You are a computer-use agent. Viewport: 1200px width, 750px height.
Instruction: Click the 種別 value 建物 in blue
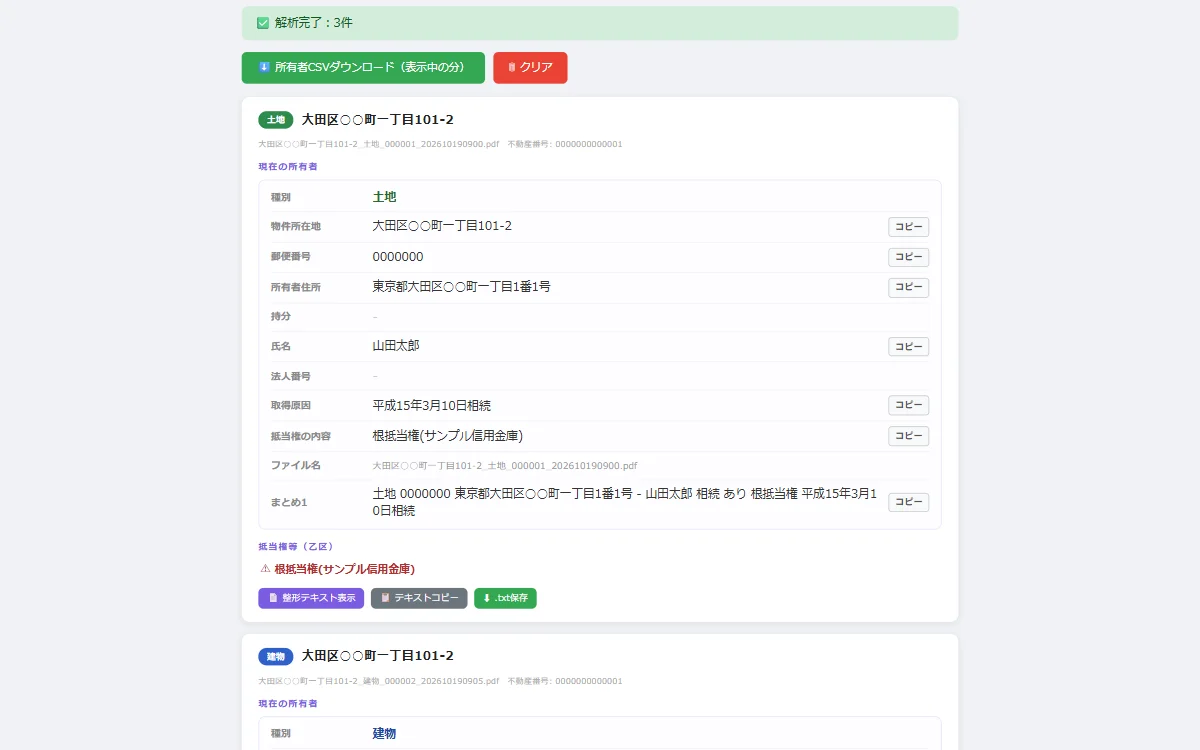click(x=385, y=734)
